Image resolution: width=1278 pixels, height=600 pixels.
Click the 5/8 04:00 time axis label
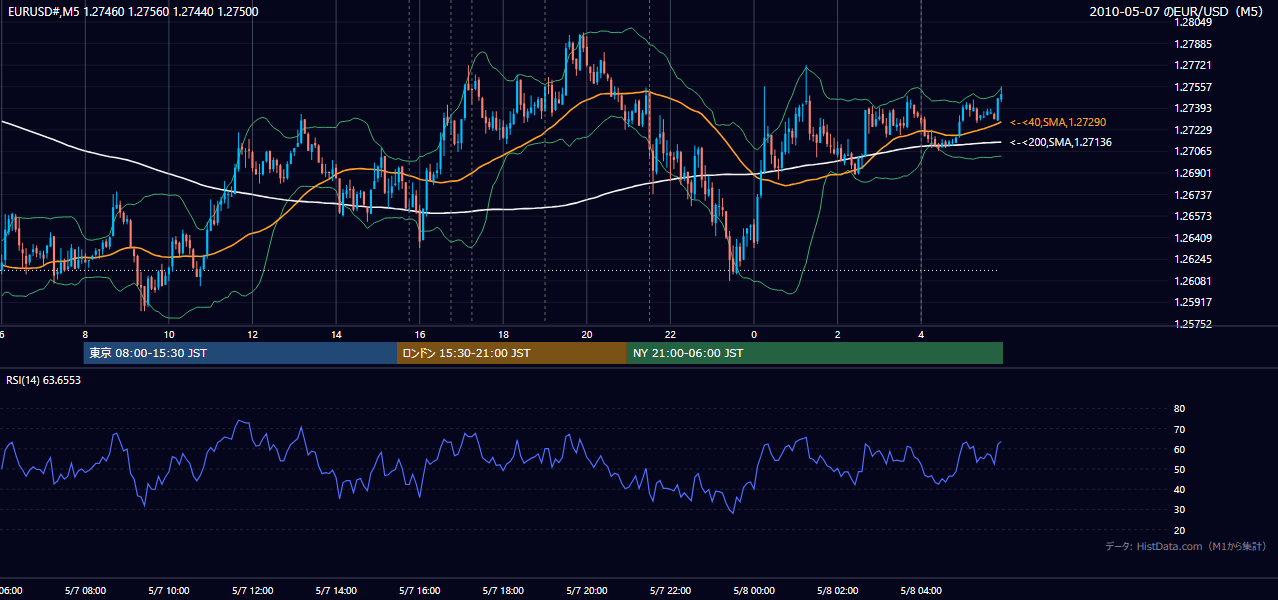[x=921, y=591]
